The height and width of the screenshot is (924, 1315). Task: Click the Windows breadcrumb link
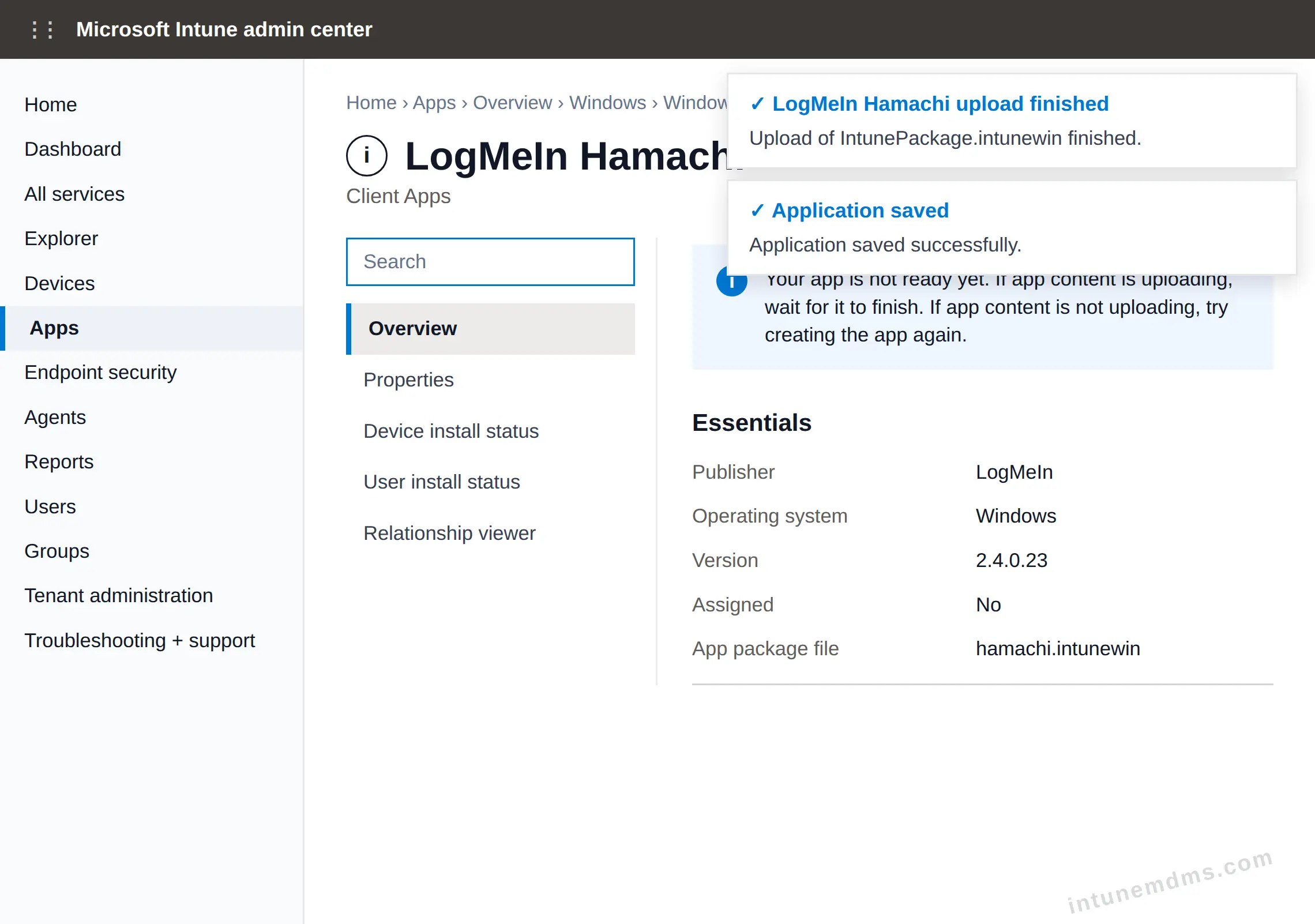[607, 103]
